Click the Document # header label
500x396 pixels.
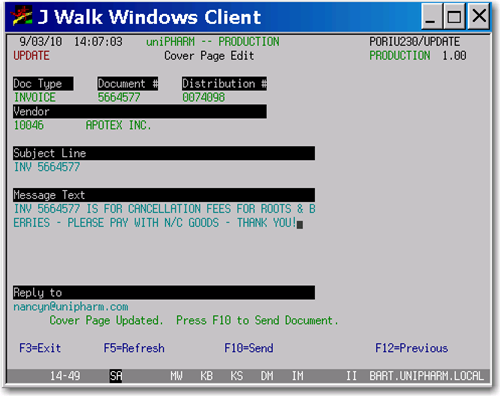[128, 84]
